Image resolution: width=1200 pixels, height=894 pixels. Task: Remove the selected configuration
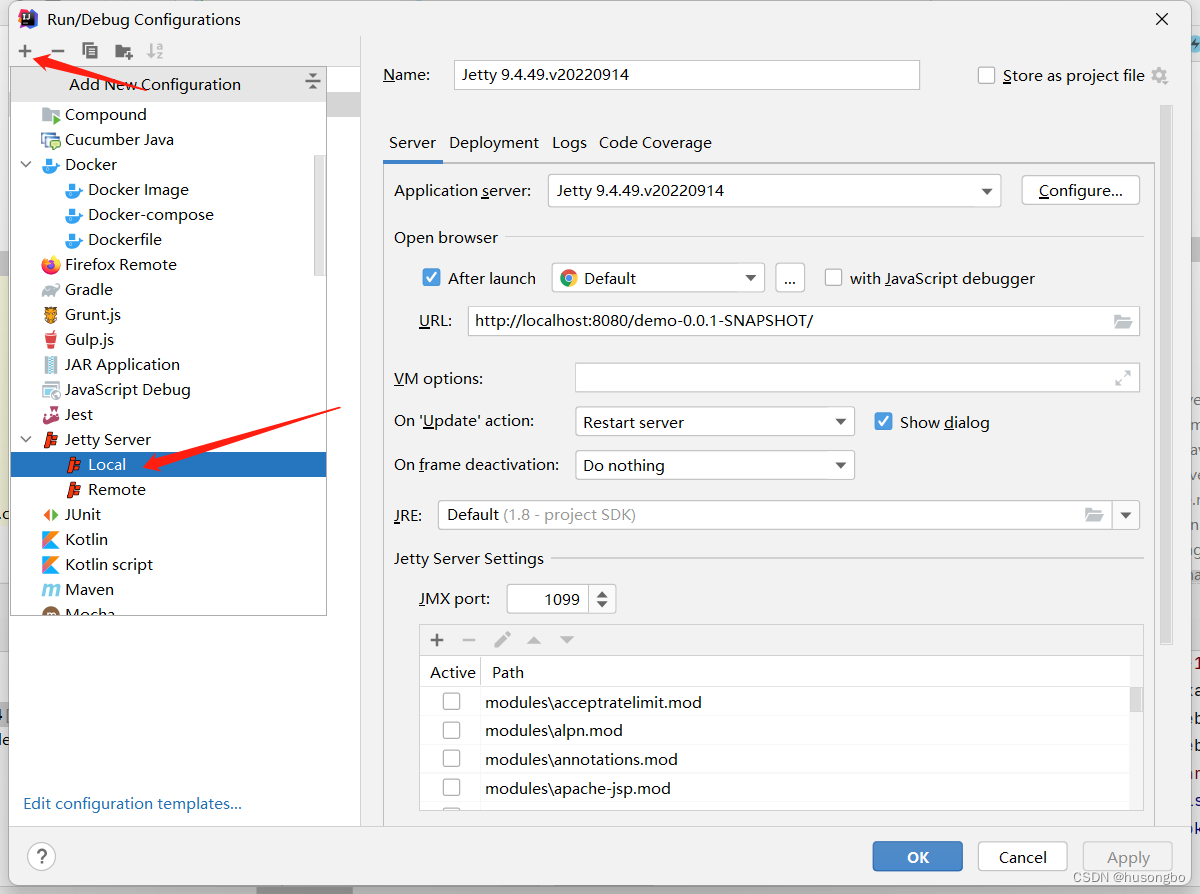tap(56, 50)
